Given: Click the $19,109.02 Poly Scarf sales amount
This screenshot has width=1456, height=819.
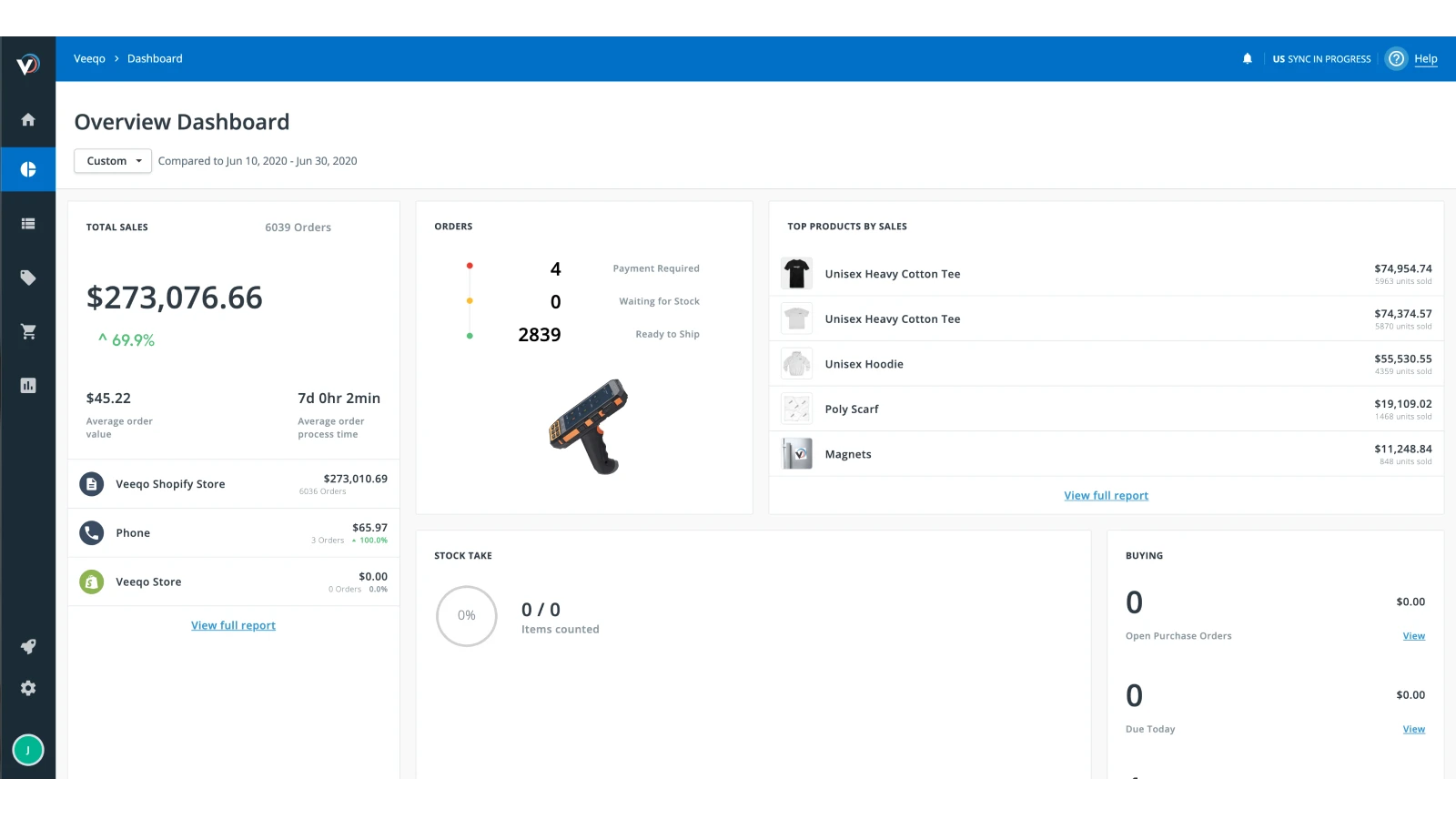Looking at the screenshot, I should (1402, 404).
